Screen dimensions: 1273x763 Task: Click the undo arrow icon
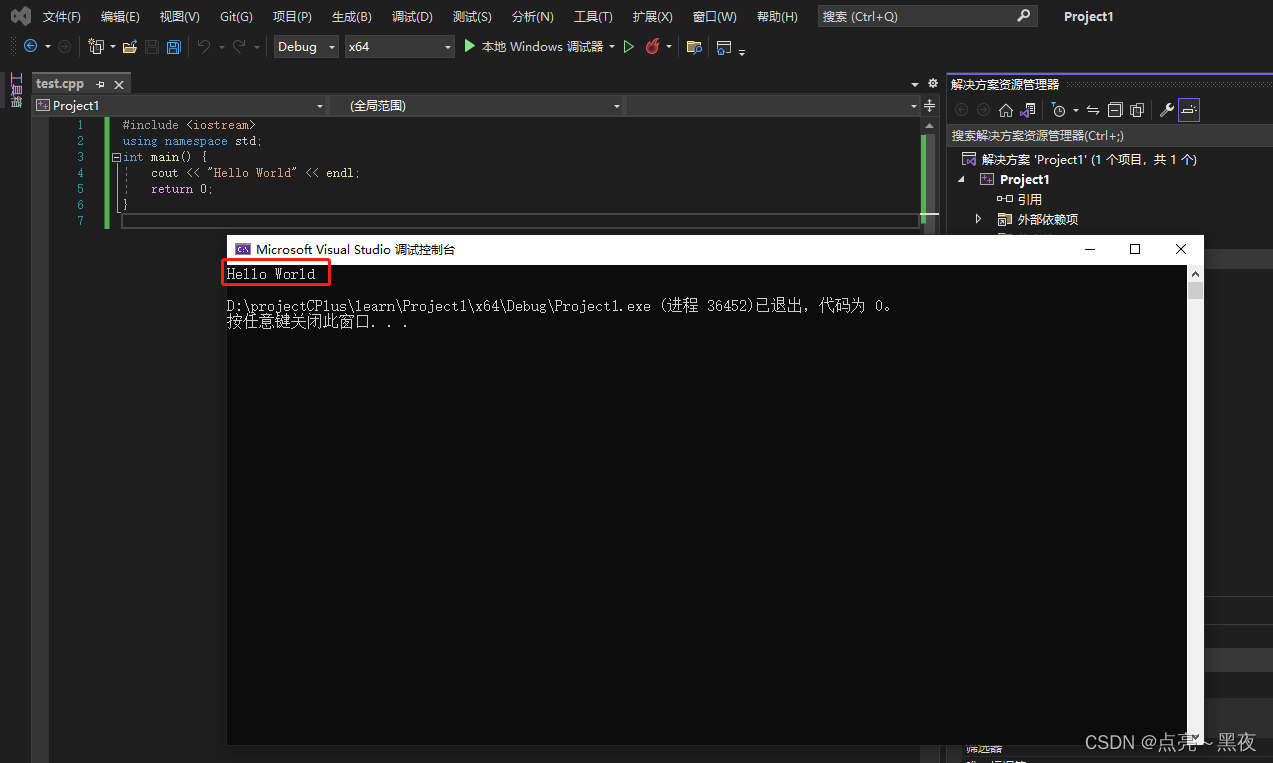click(204, 47)
